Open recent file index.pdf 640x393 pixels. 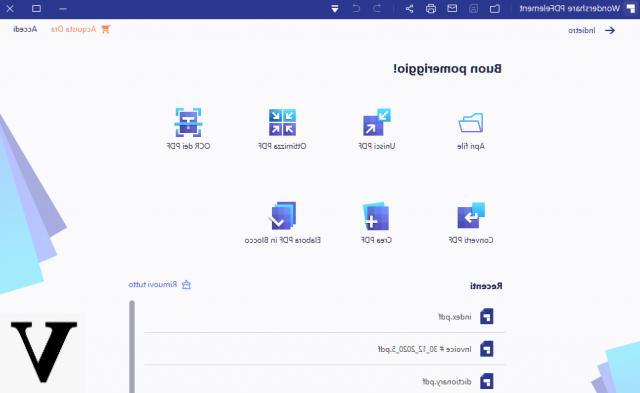coord(324,316)
